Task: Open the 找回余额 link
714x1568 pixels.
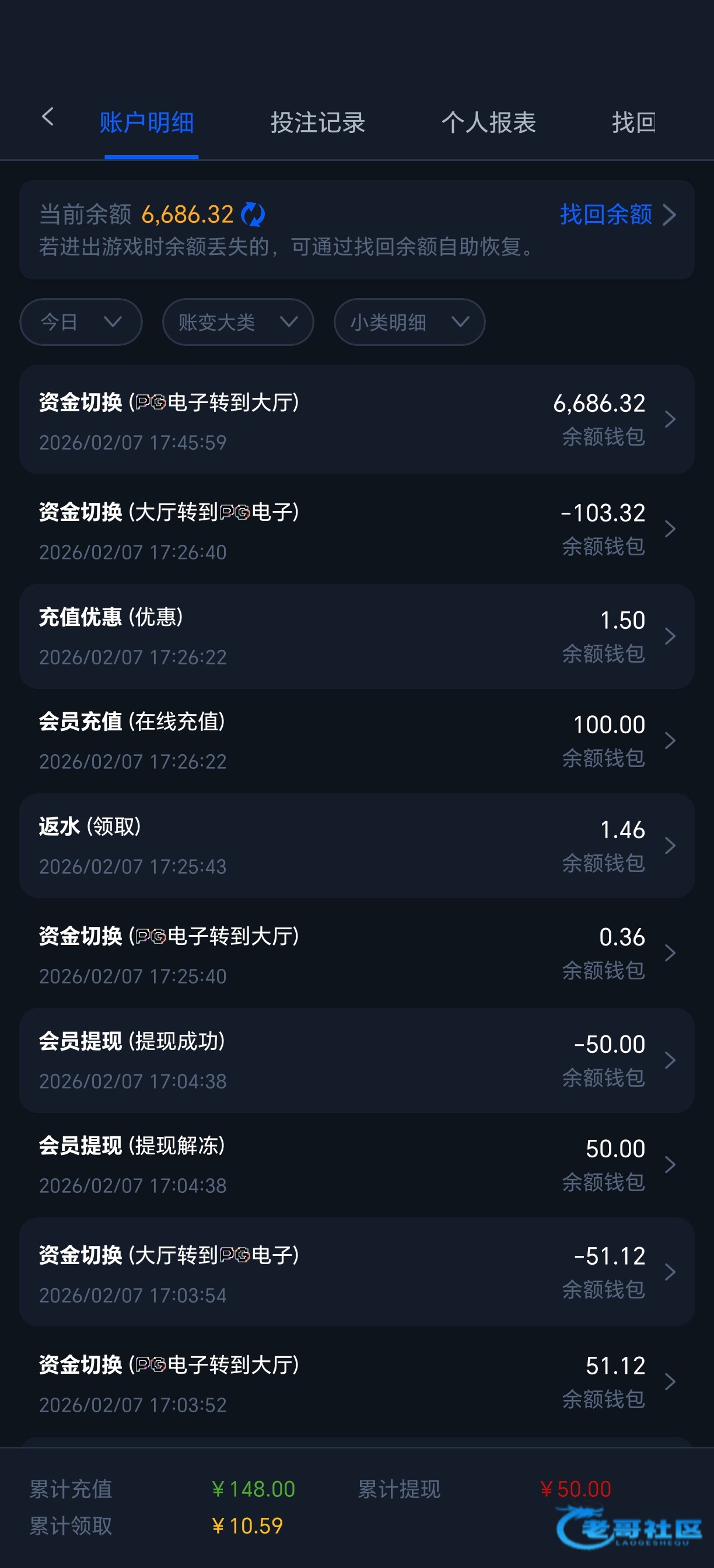Action: (x=605, y=214)
